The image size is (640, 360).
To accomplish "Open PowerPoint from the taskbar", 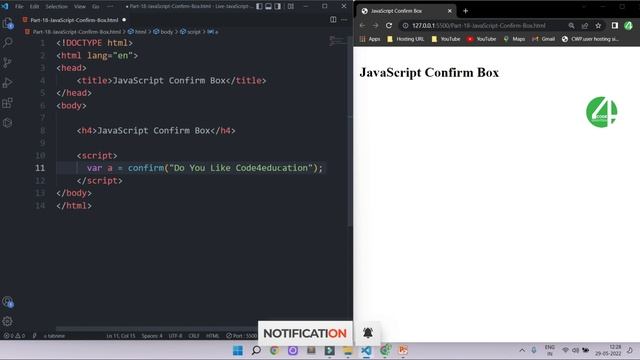I will pyautogui.click(x=403, y=351).
